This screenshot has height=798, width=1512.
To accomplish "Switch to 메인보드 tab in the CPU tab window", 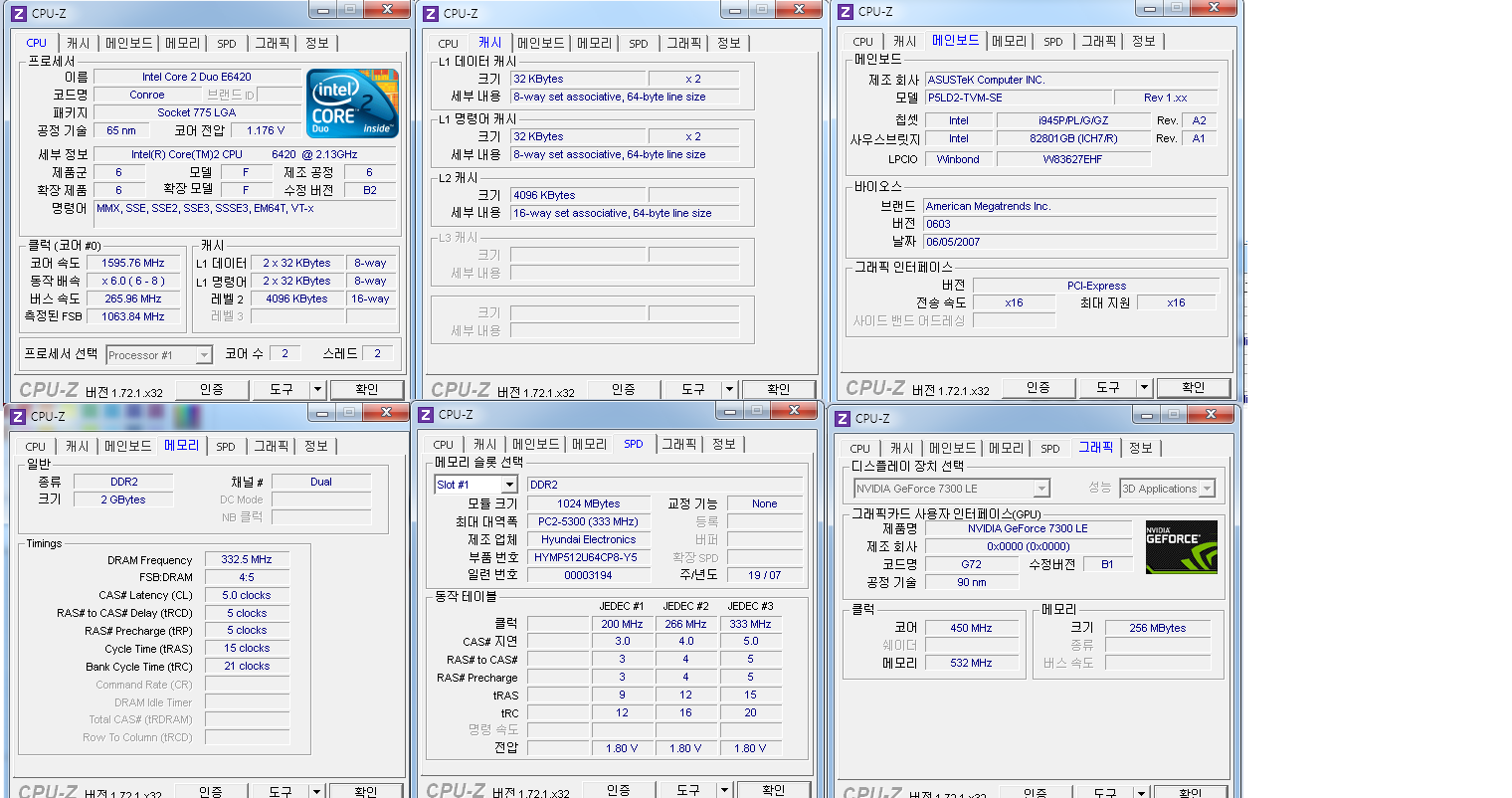I will 129,44.
